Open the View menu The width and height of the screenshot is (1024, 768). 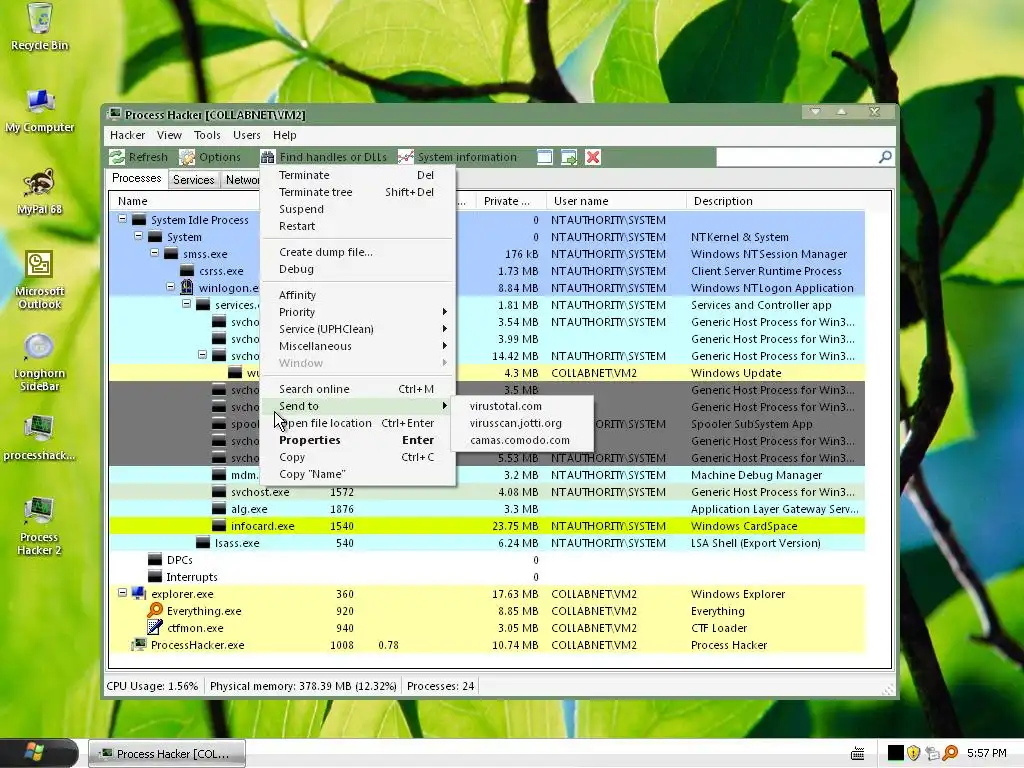pos(169,135)
